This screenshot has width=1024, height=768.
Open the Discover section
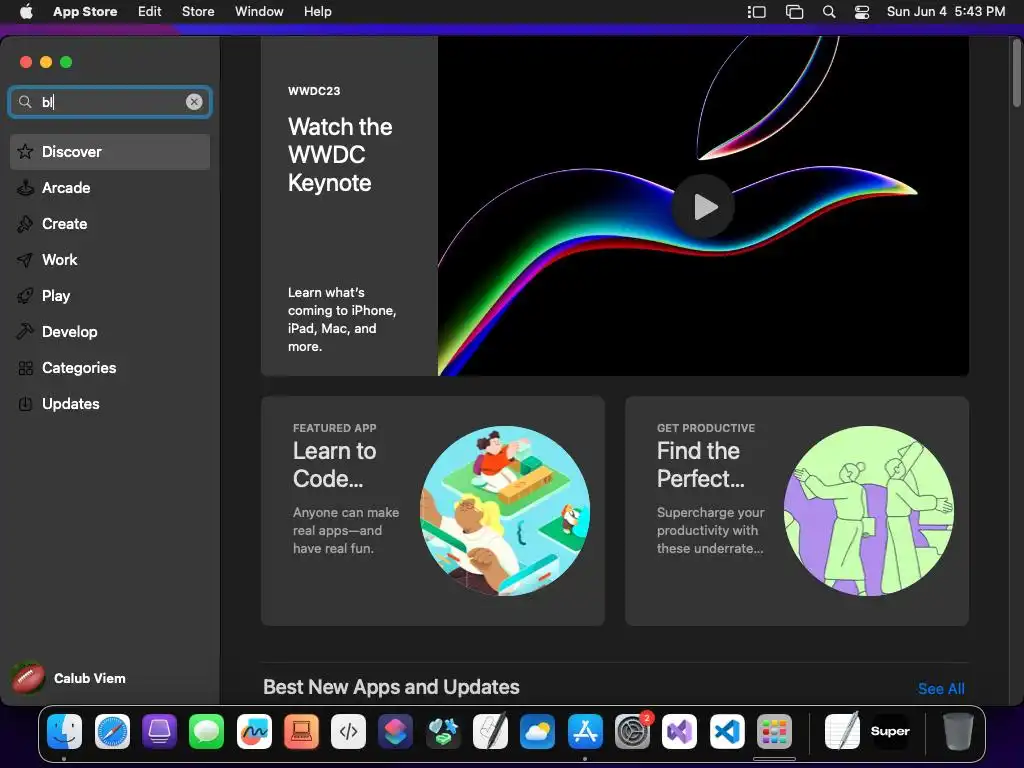pos(110,152)
